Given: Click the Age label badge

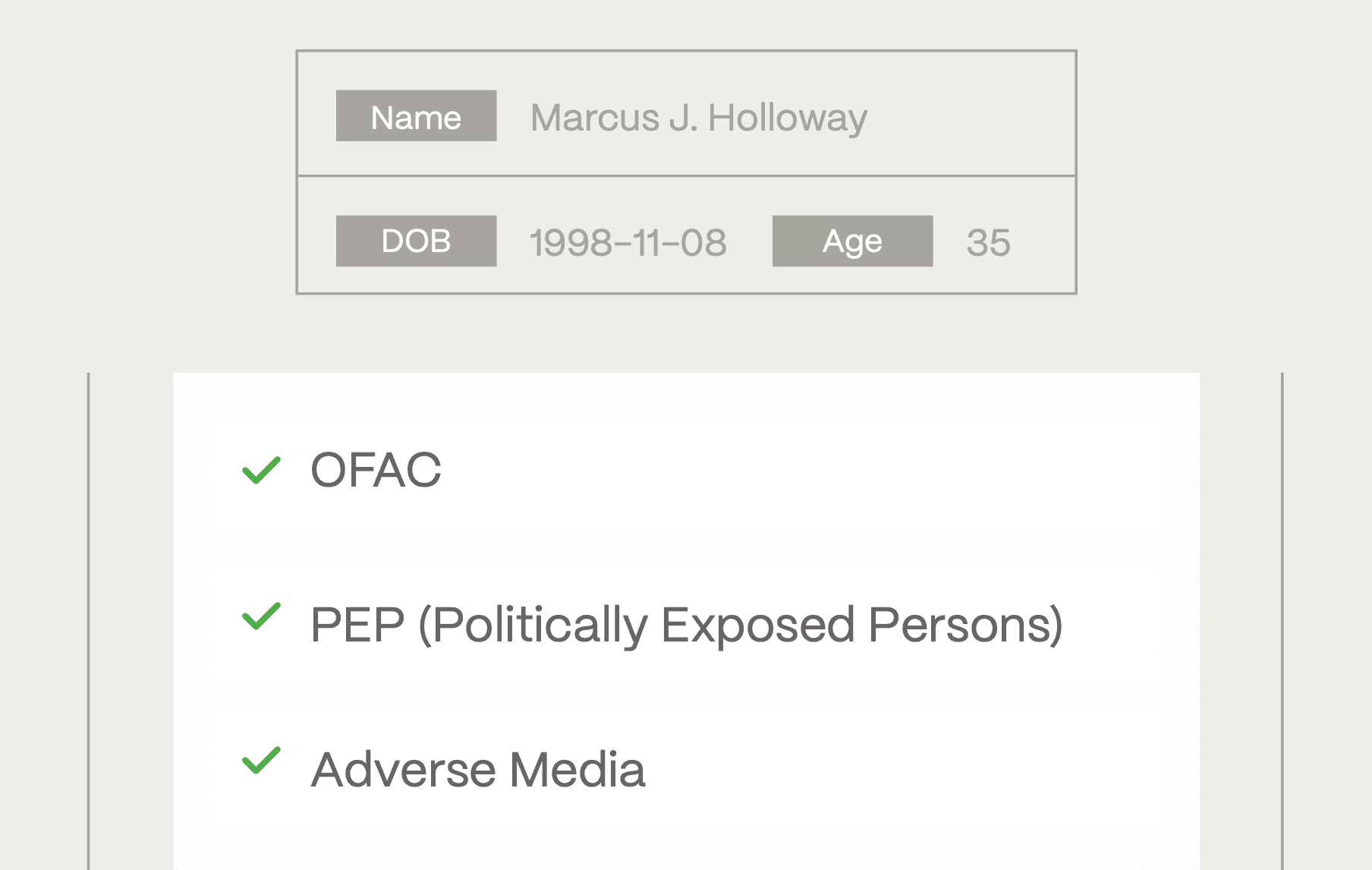Looking at the screenshot, I should click(852, 241).
